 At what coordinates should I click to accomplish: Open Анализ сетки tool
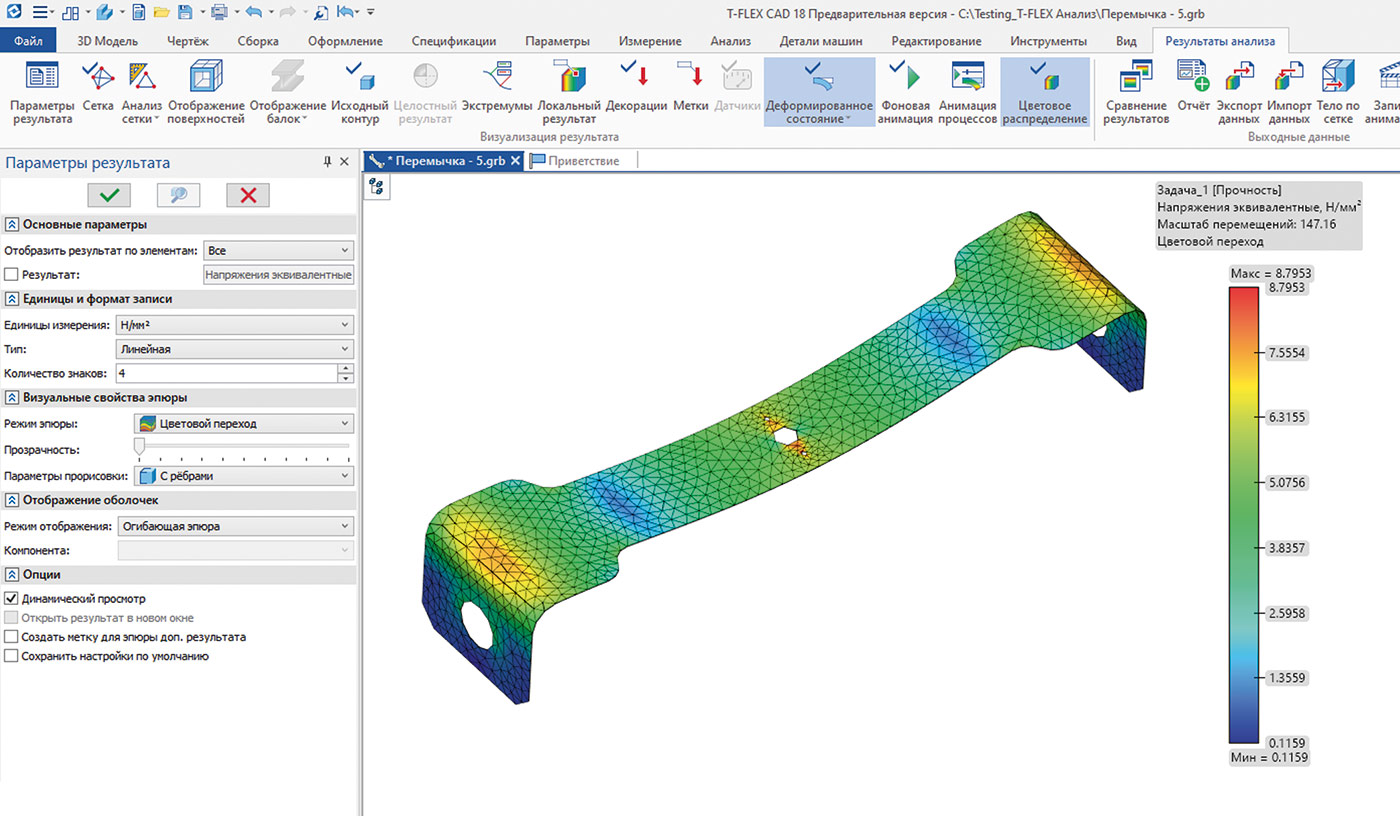pyautogui.click(x=141, y=92)
